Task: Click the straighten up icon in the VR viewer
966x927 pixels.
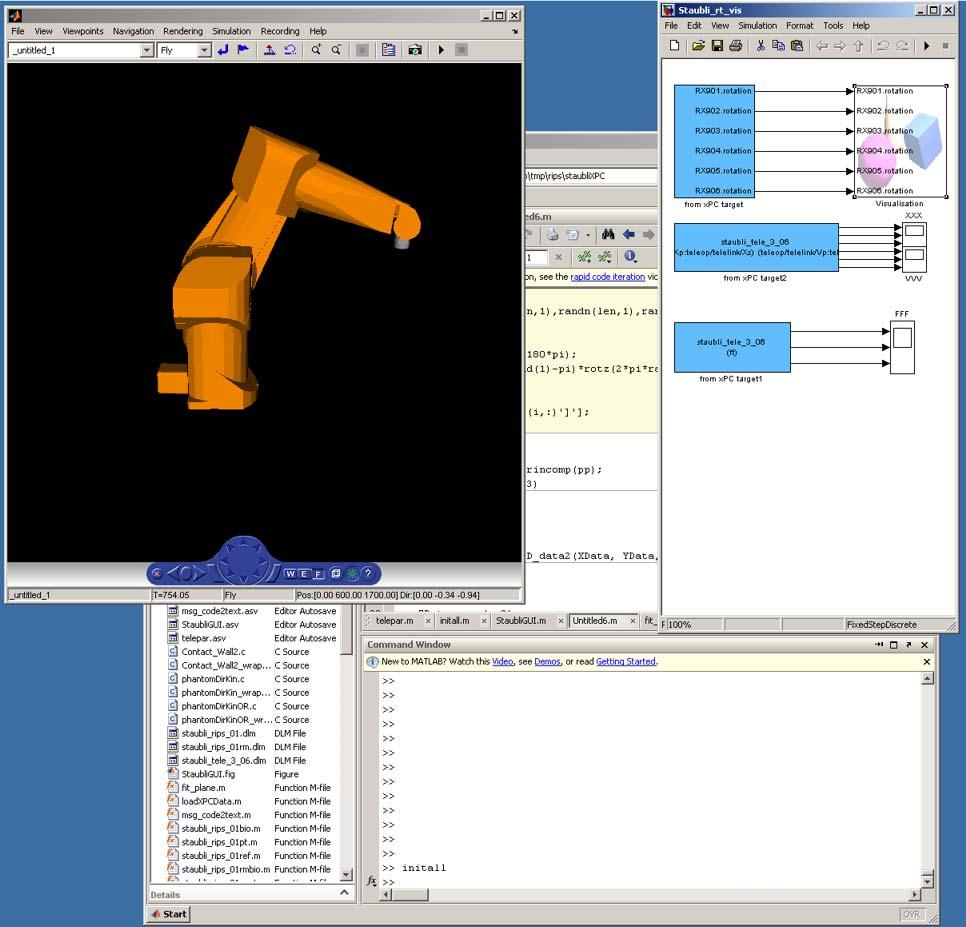Action: coord(269,50)
